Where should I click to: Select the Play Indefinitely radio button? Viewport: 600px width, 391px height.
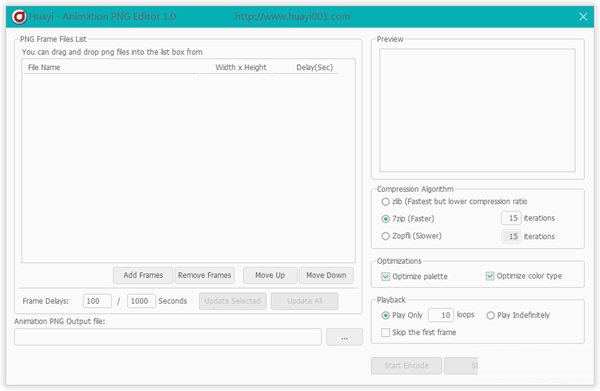pos(491,315)
